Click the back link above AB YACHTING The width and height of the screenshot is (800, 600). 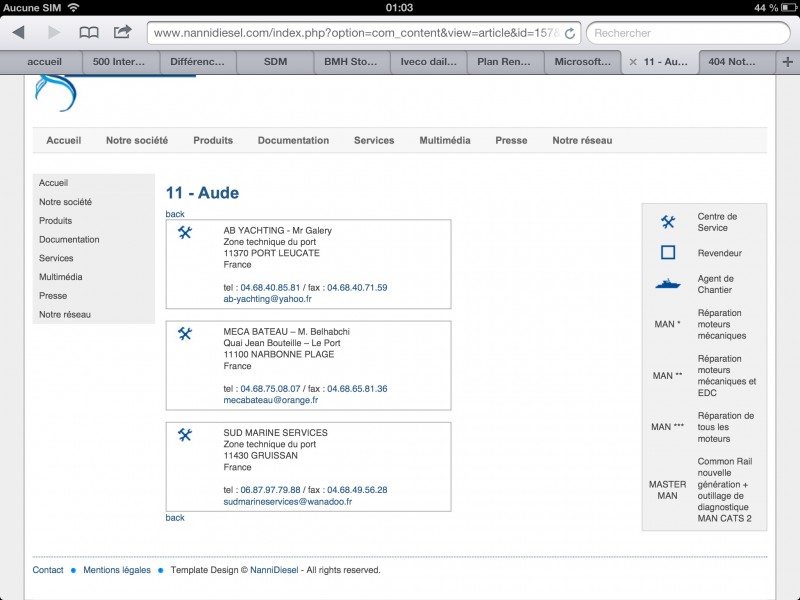coord(175,214)
